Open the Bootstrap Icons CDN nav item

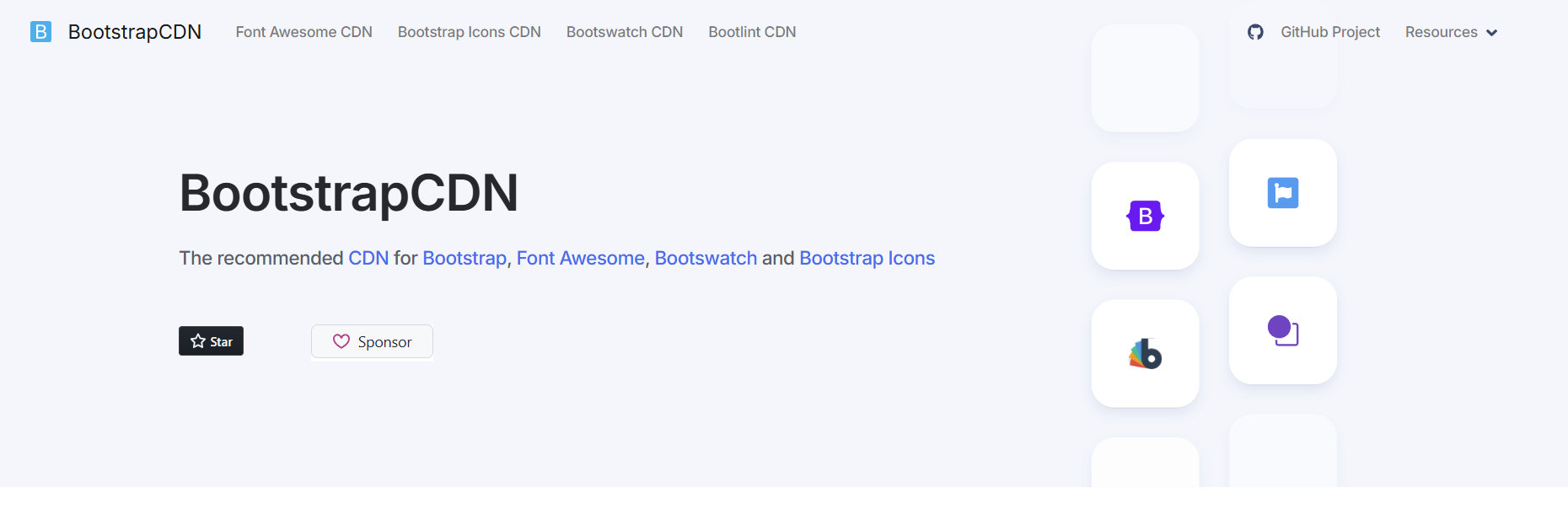[469, 32]
